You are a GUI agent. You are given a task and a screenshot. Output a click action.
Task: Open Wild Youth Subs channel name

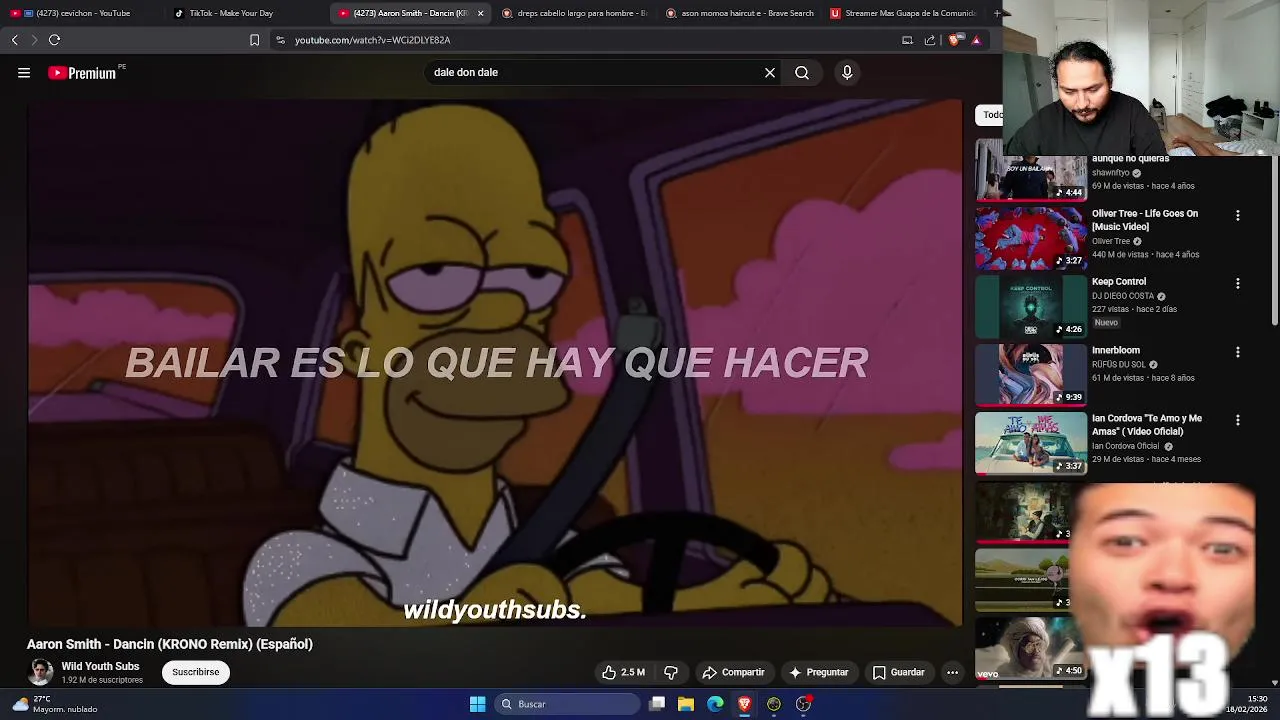100,666
